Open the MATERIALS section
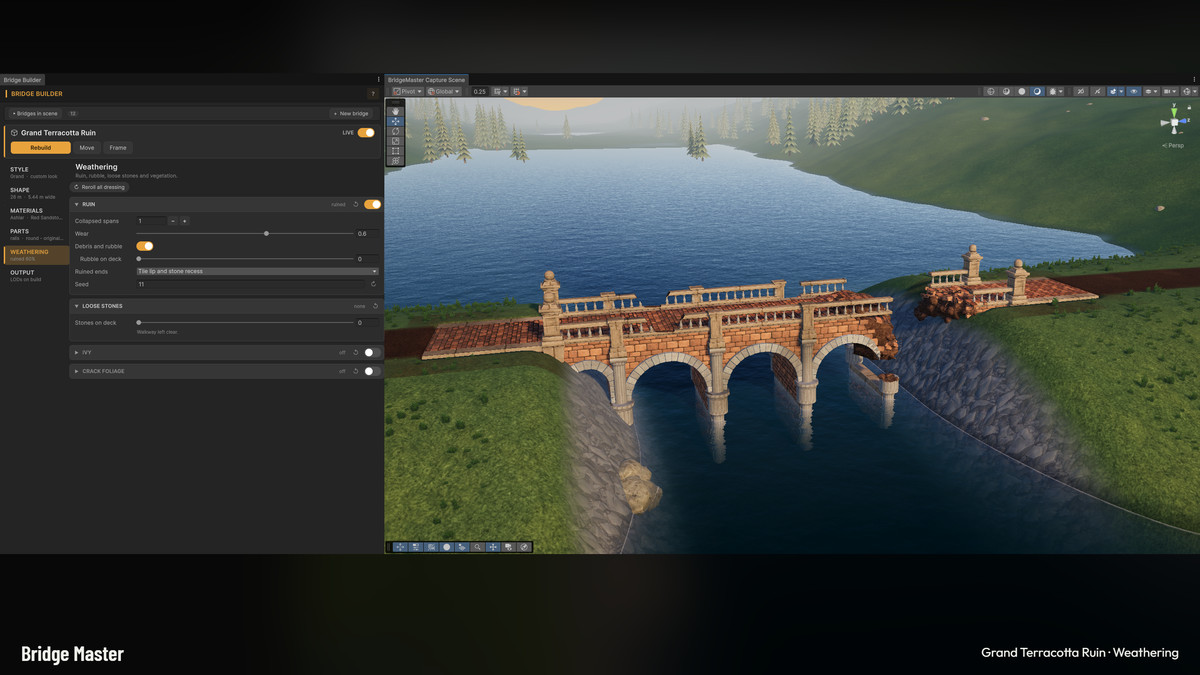The image size is (1200, 675). [x=35, y=214]
